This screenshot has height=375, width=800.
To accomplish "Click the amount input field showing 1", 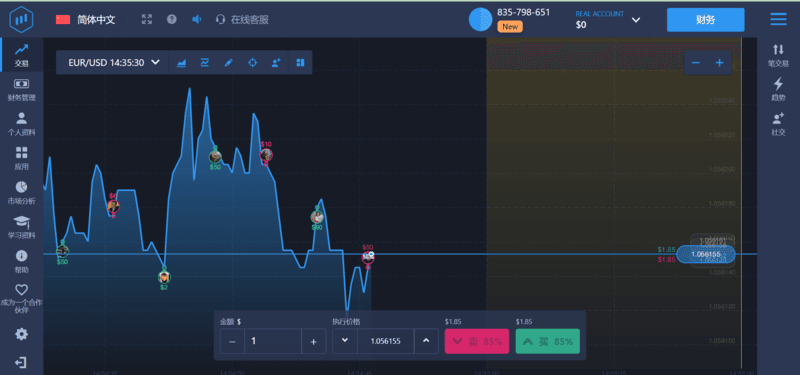I will pyautogui.click(x=273, y=341).
